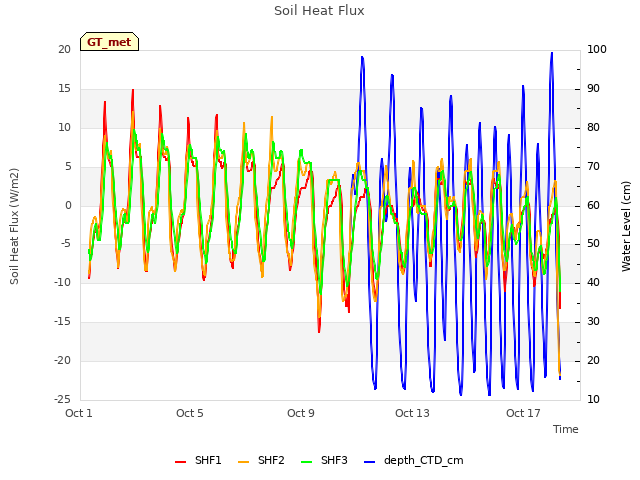Select the Oct 13 x-axis label
The height and width of the screenshot is (480, 640).
point(412,413)
